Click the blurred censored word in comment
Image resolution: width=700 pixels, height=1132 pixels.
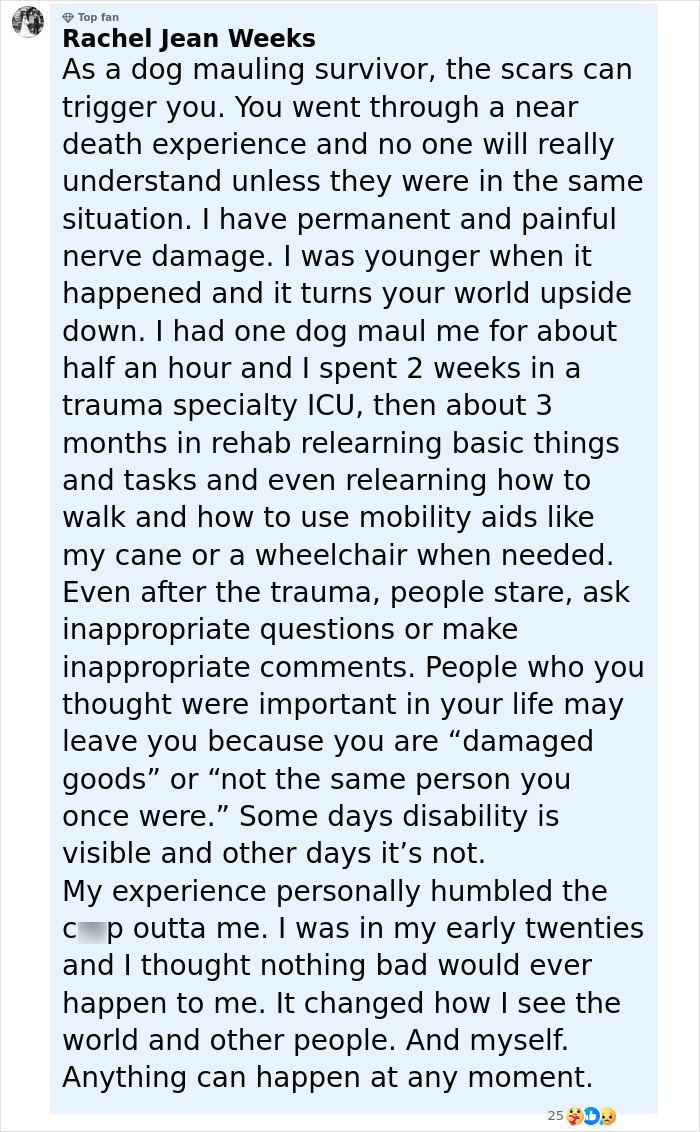[x=92, y=929]
